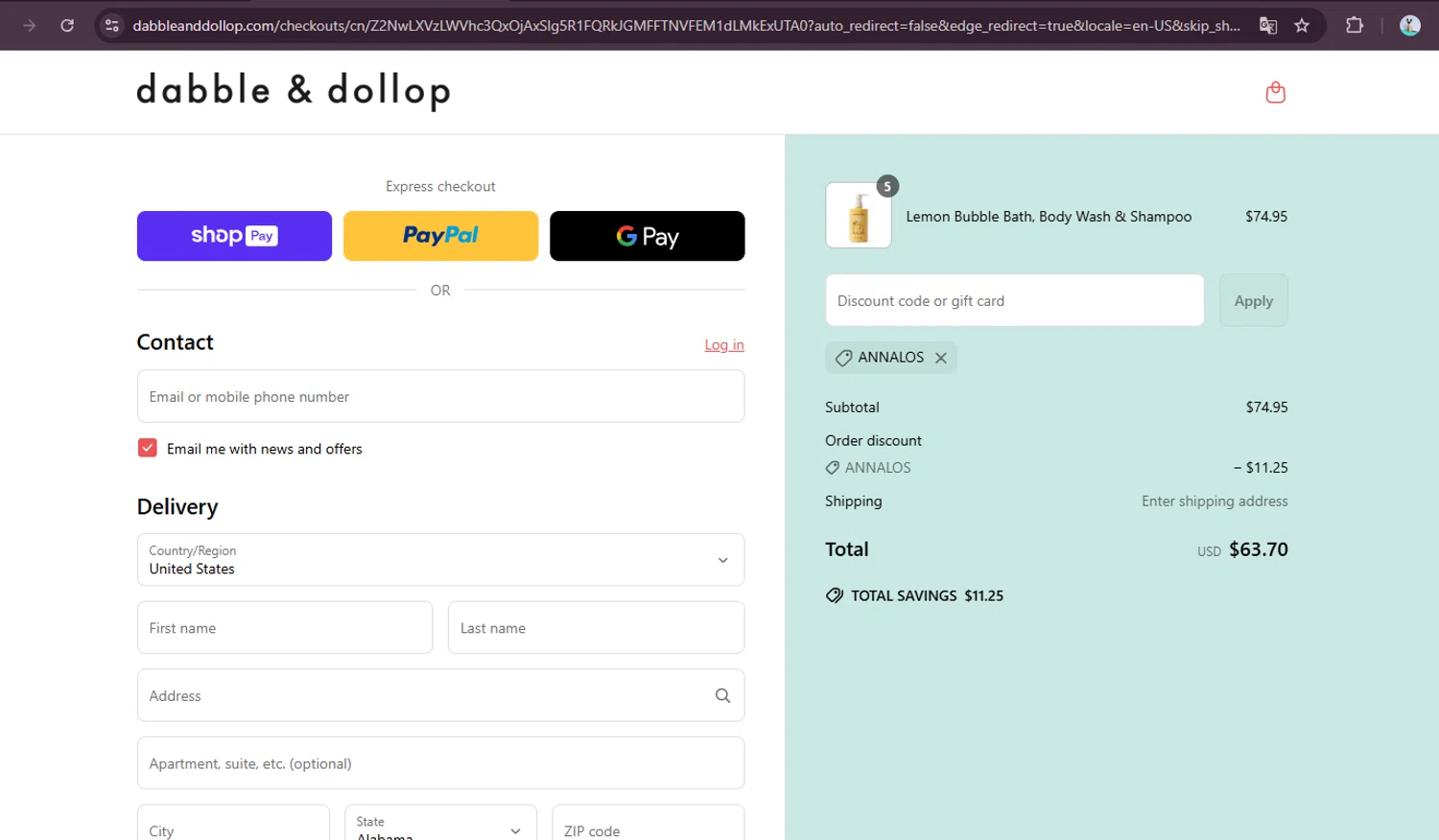Bookmark this page with the star icon
Viewport: 1439px width, 840px height.
(x=1302, y=26)
